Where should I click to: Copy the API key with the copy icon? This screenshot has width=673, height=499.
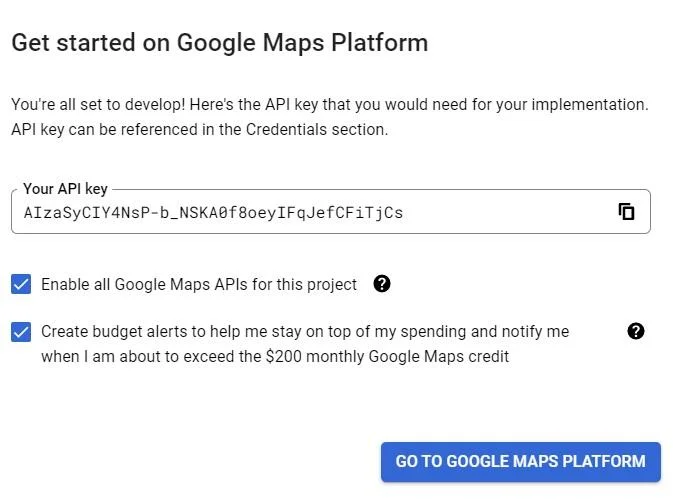[x=626, y=212]
